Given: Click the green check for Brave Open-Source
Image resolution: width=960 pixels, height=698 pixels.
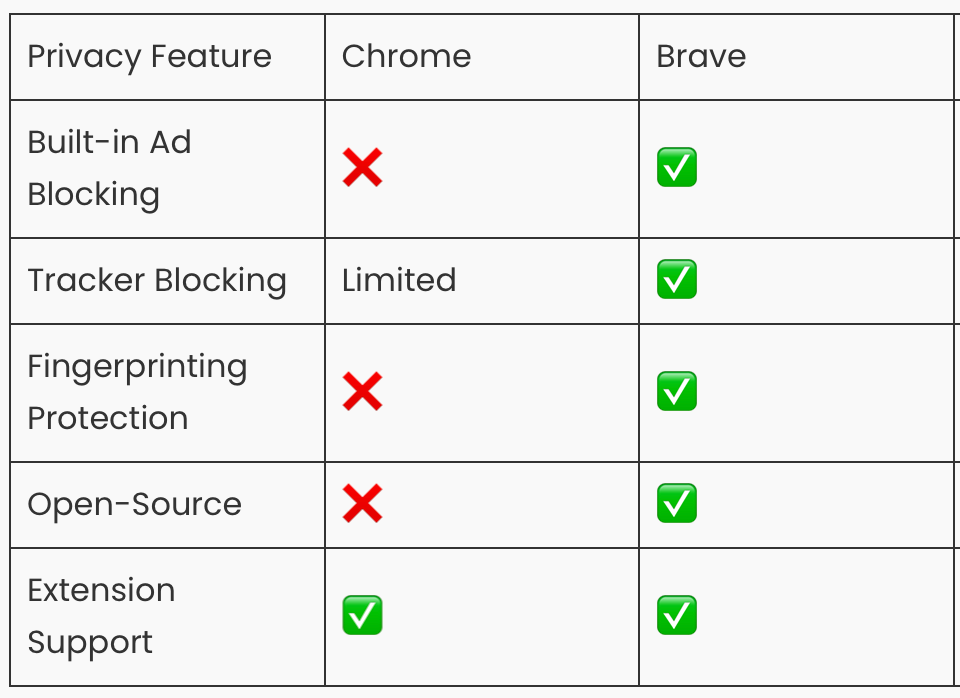Looking at the screenshot, I should tap(677, 503).
